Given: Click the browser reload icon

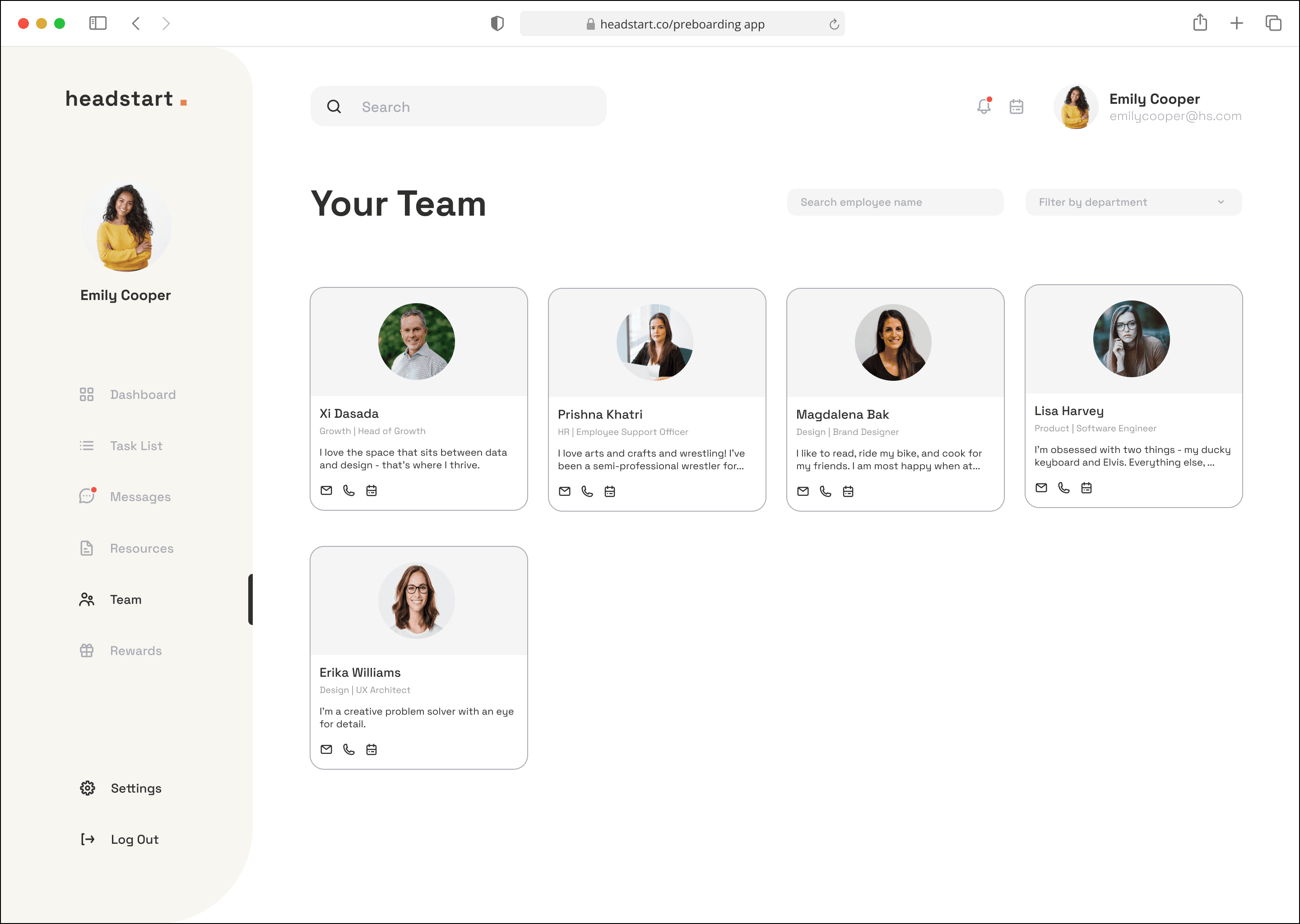Looking at the screenshot, I should pyautogui.click(x=834, y=24).
